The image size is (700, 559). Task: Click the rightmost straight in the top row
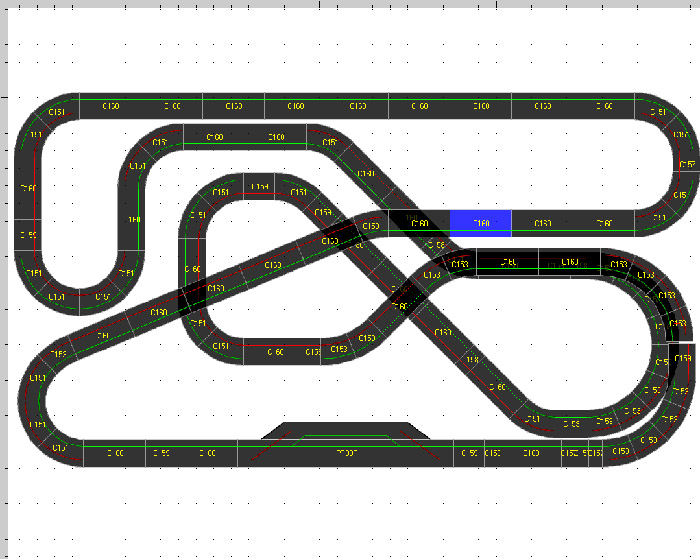coord(603,105)
